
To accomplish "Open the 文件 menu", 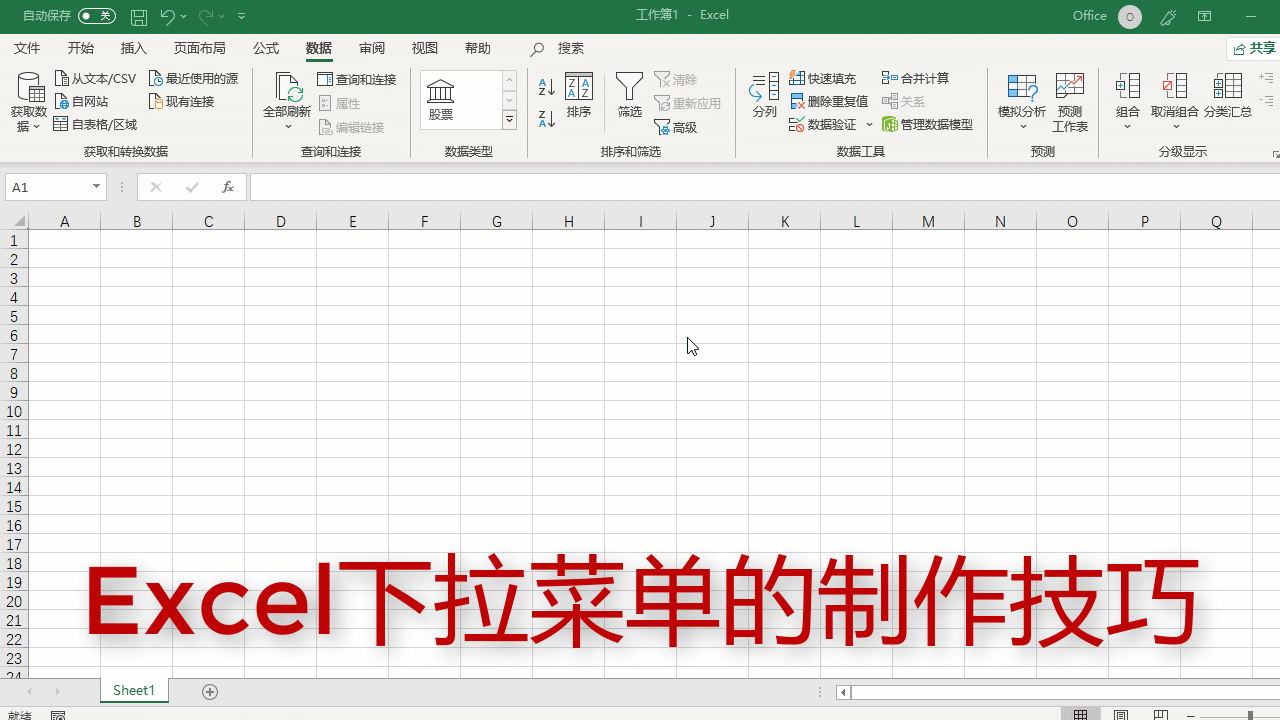I will tap(27, 49).
